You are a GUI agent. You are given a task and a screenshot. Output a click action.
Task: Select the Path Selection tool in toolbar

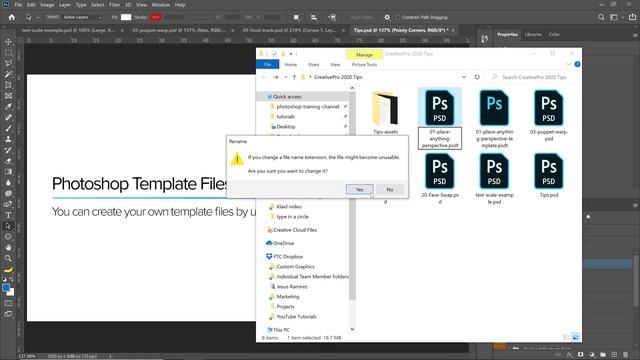click(8, 226)
